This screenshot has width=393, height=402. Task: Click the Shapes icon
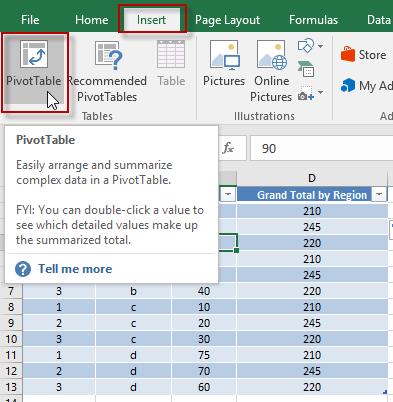coord(306,46)
